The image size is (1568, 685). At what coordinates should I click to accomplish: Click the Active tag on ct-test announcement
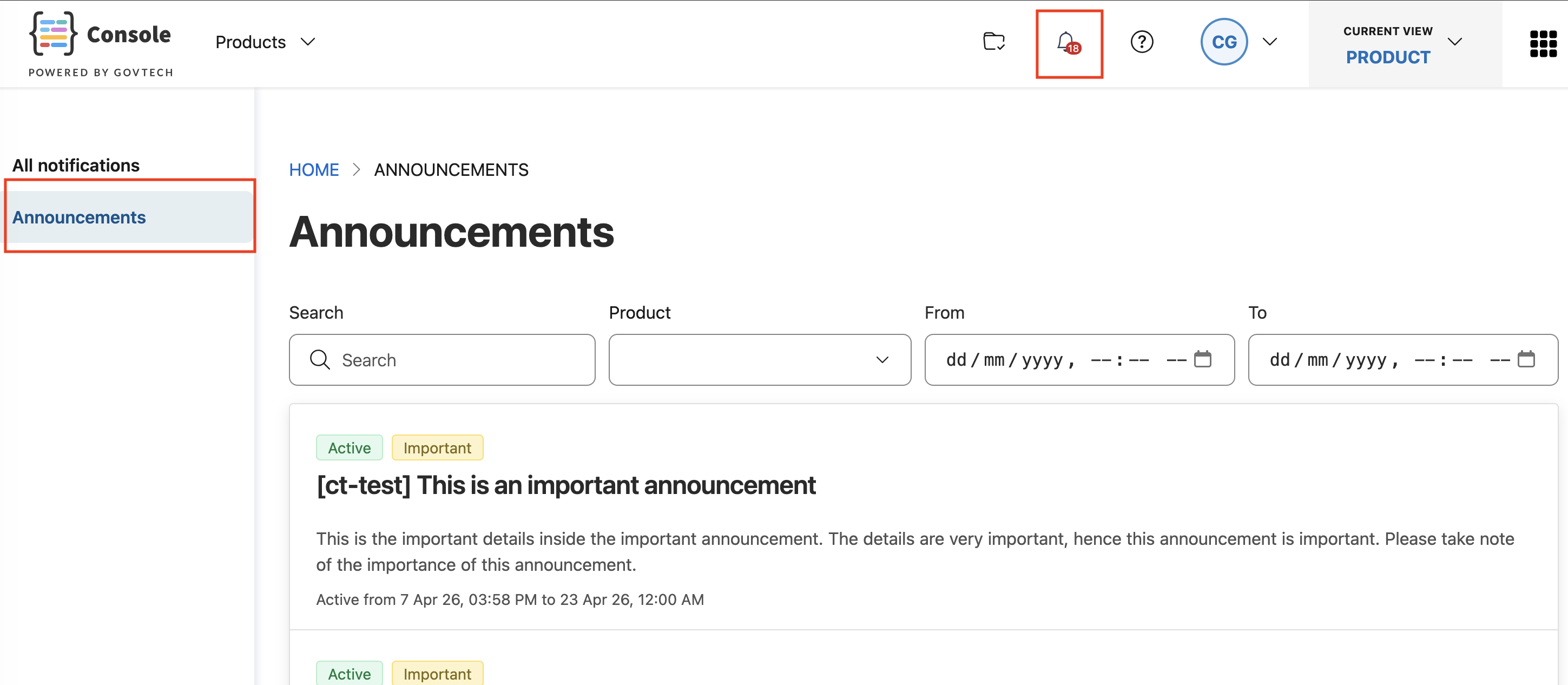point(349,447)
